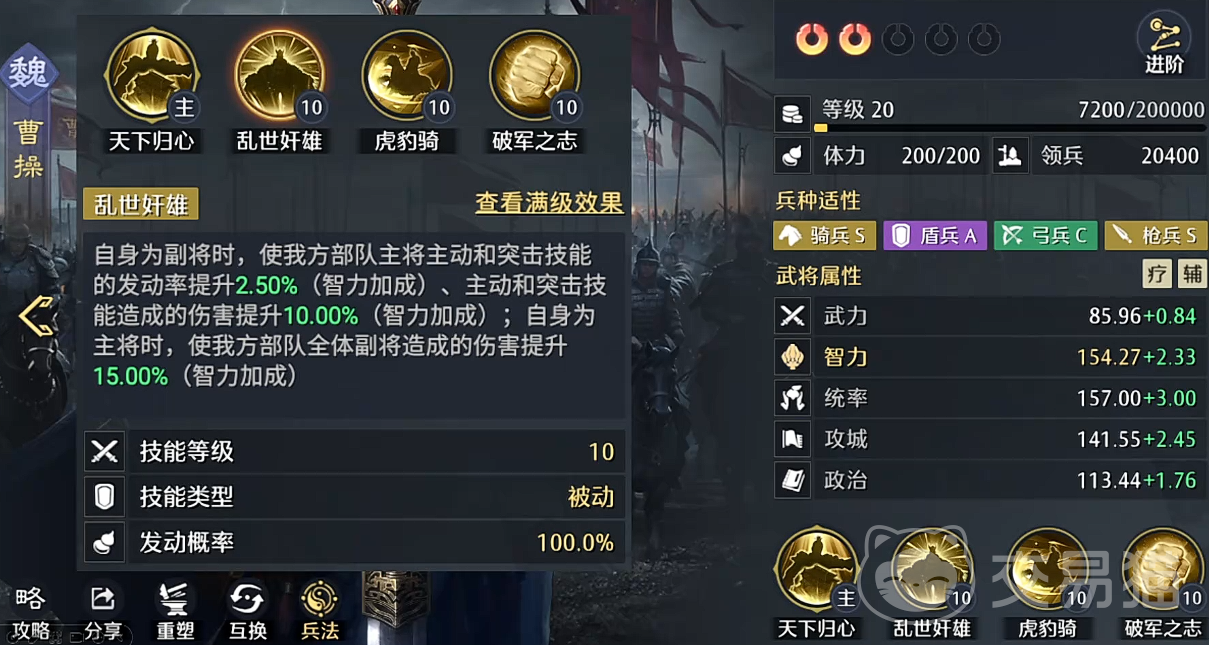Open the 重塑 reshape icon
Viewport: 1209px width, 645px height.
point(174,611)
